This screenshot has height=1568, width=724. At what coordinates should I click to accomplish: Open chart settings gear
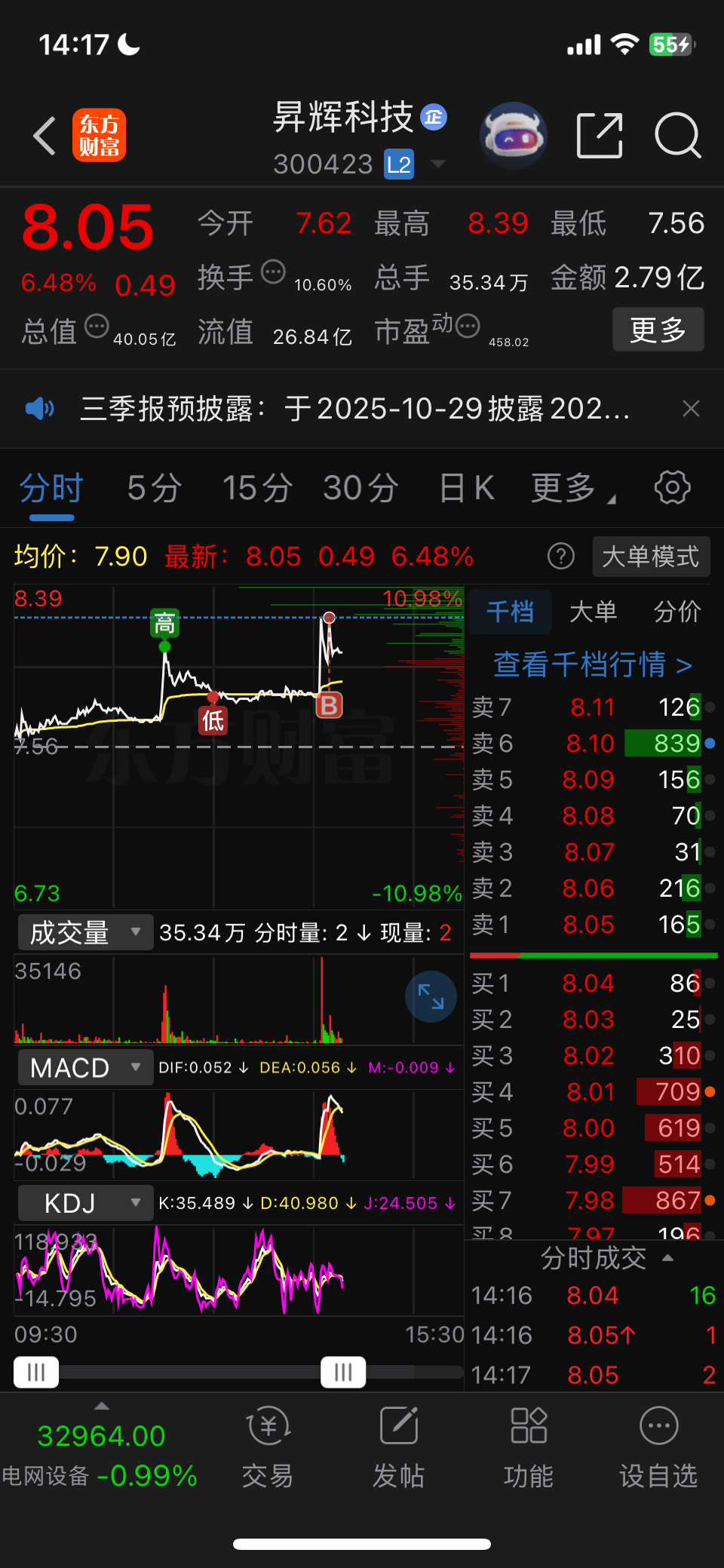tap(672, 487)
